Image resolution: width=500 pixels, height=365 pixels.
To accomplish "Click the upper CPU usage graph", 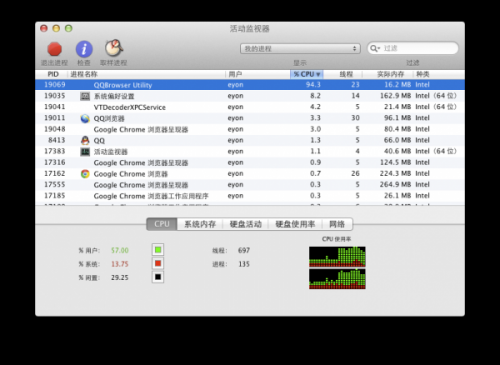I will [x=337, y=257].
